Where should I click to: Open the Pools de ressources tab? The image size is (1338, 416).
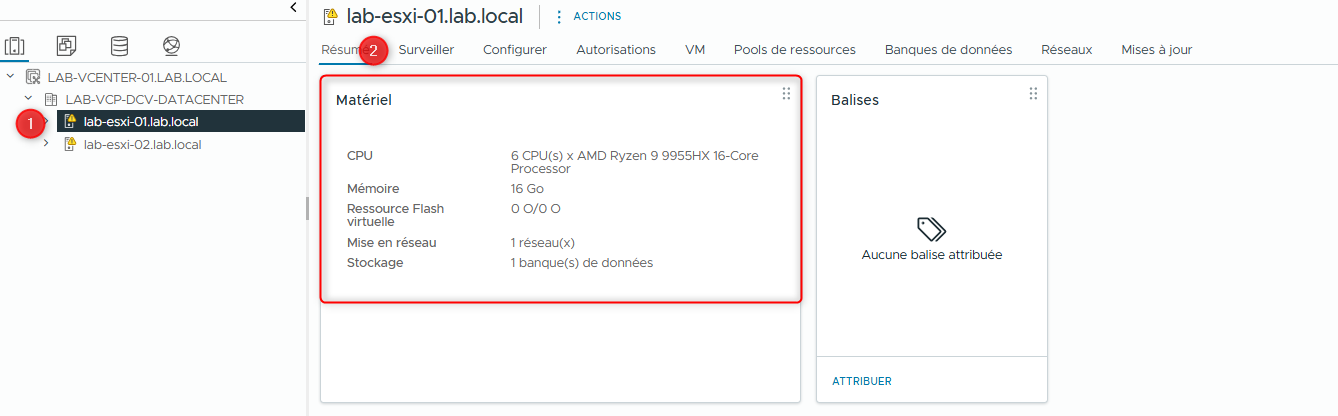pyautogui.click(x=795, y=49)
